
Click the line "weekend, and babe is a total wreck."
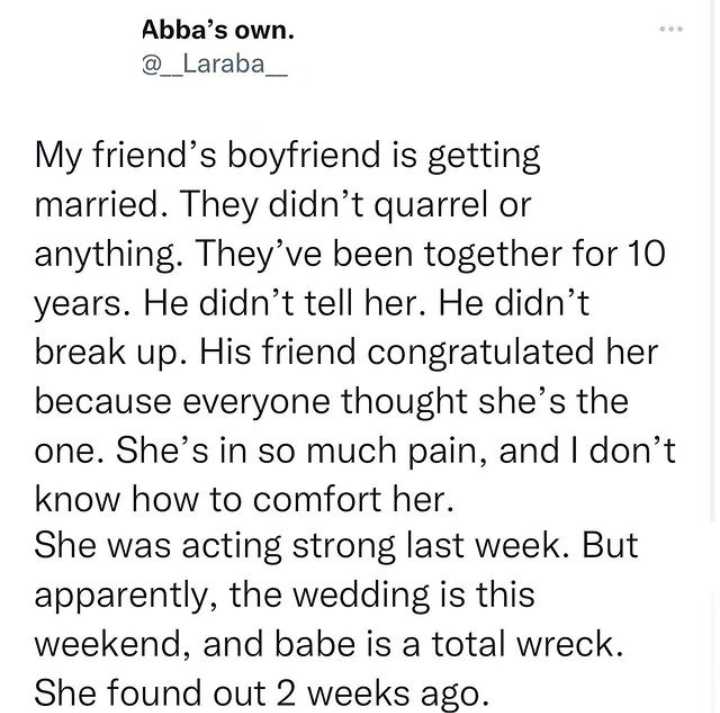(328, 643)
